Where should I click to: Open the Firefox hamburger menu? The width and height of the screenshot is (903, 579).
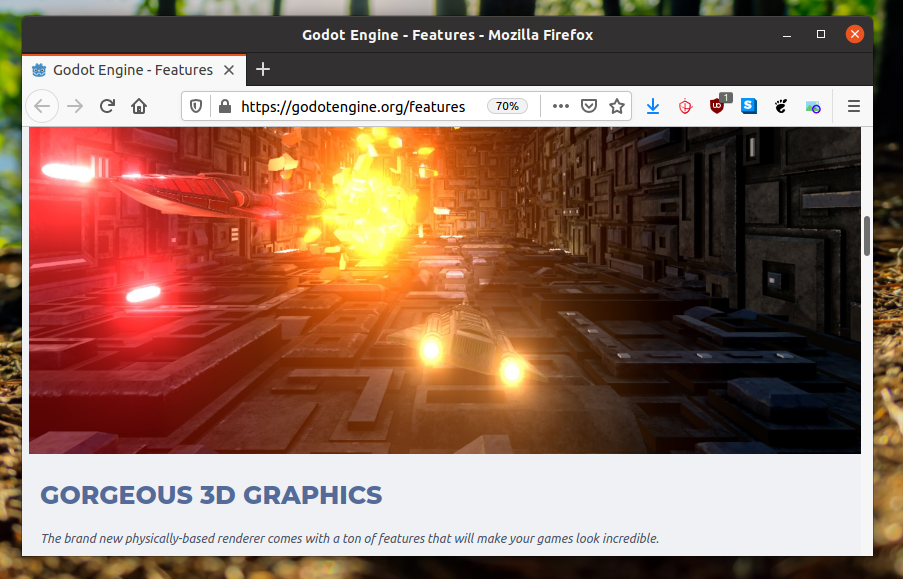tap(853, 107)
